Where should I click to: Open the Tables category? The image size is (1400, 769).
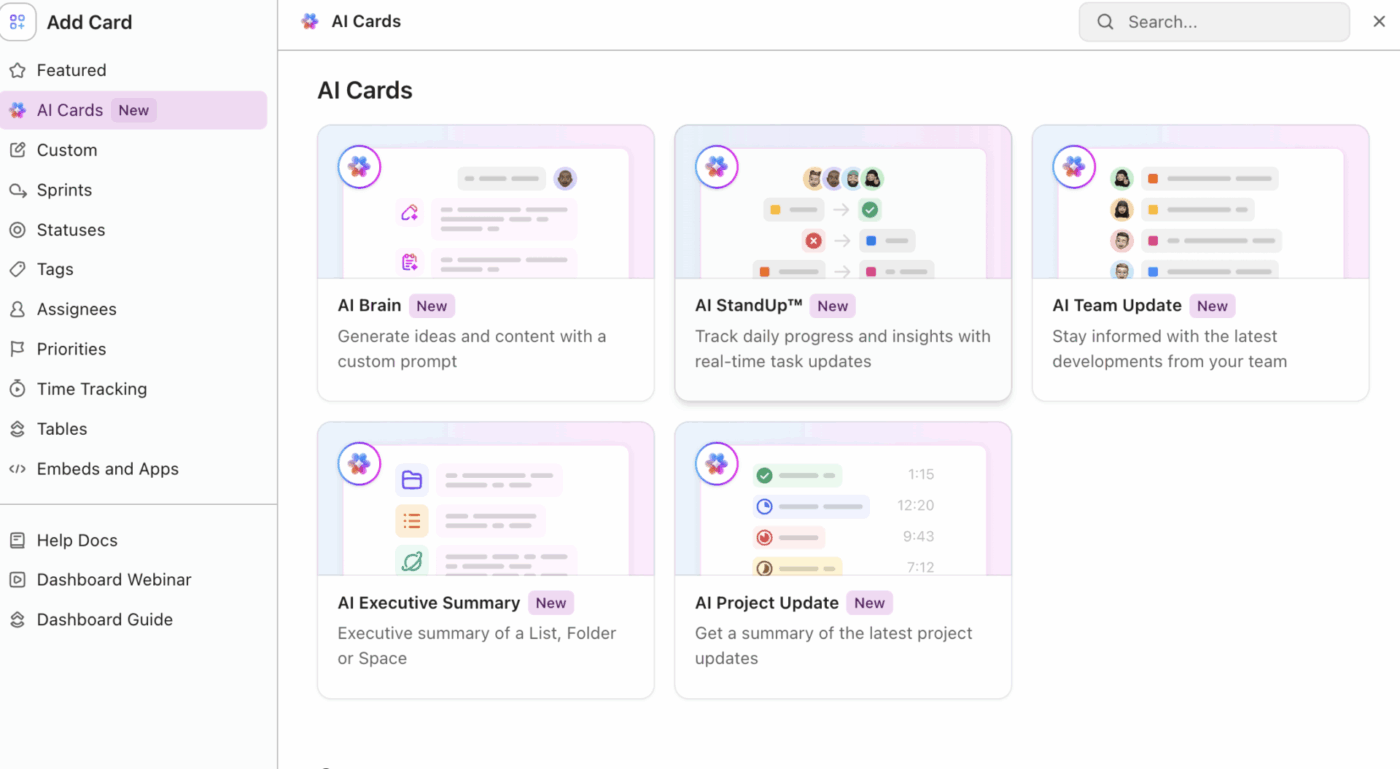(62, 429)
